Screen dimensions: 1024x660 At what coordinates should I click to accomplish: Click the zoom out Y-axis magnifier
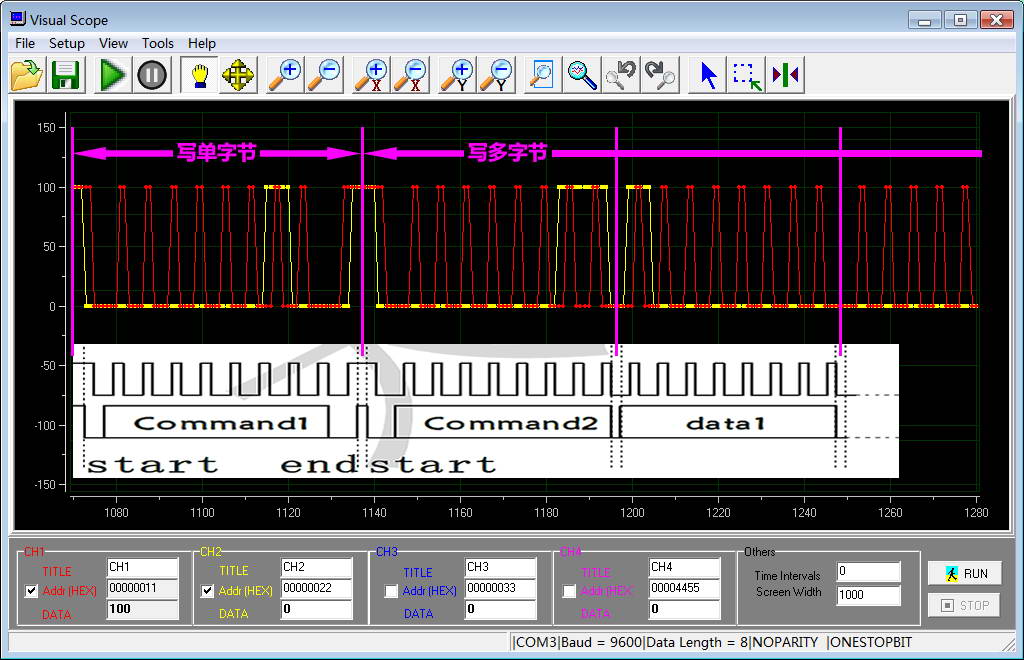497,75
